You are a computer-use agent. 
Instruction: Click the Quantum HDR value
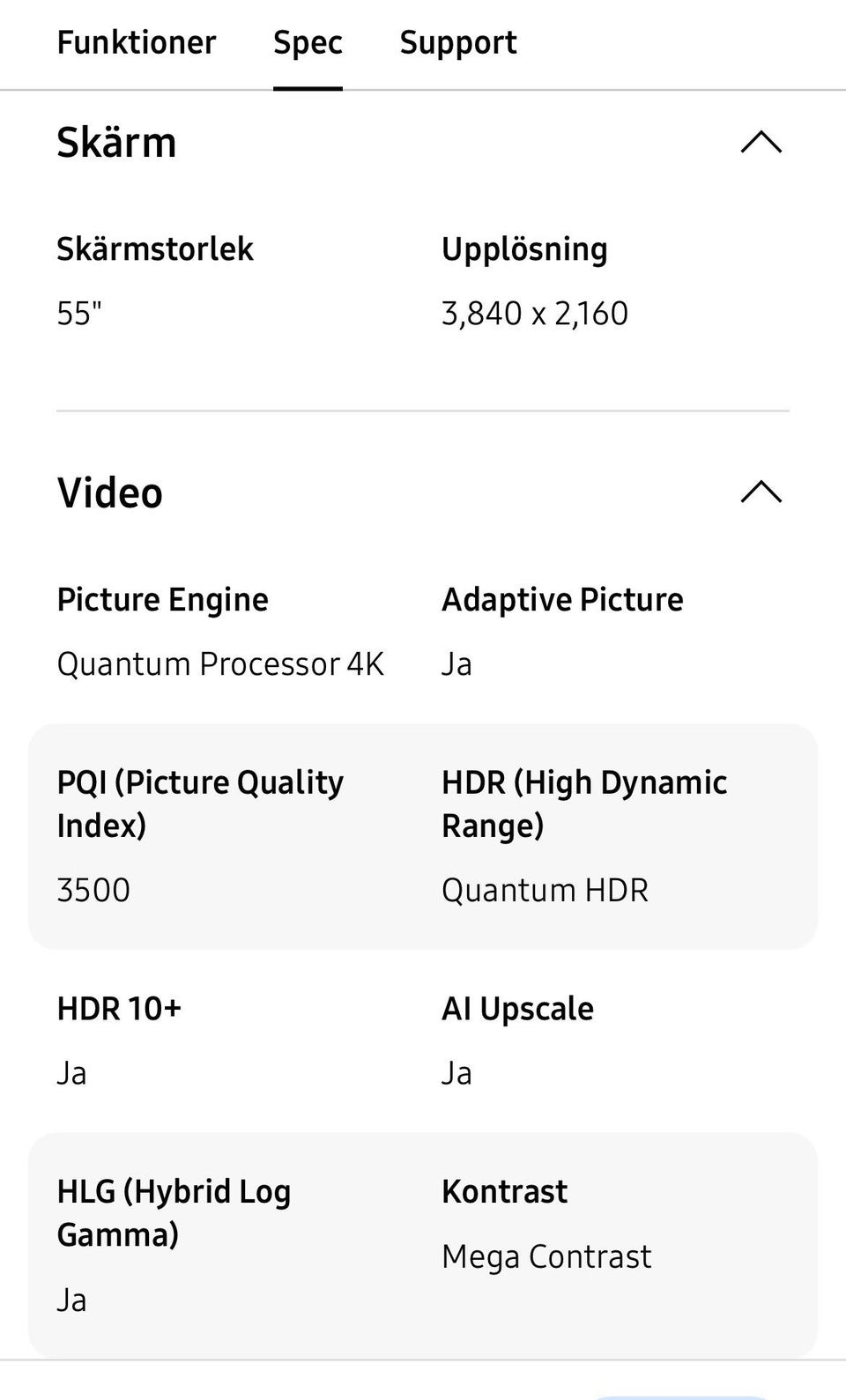pos(545,890)
